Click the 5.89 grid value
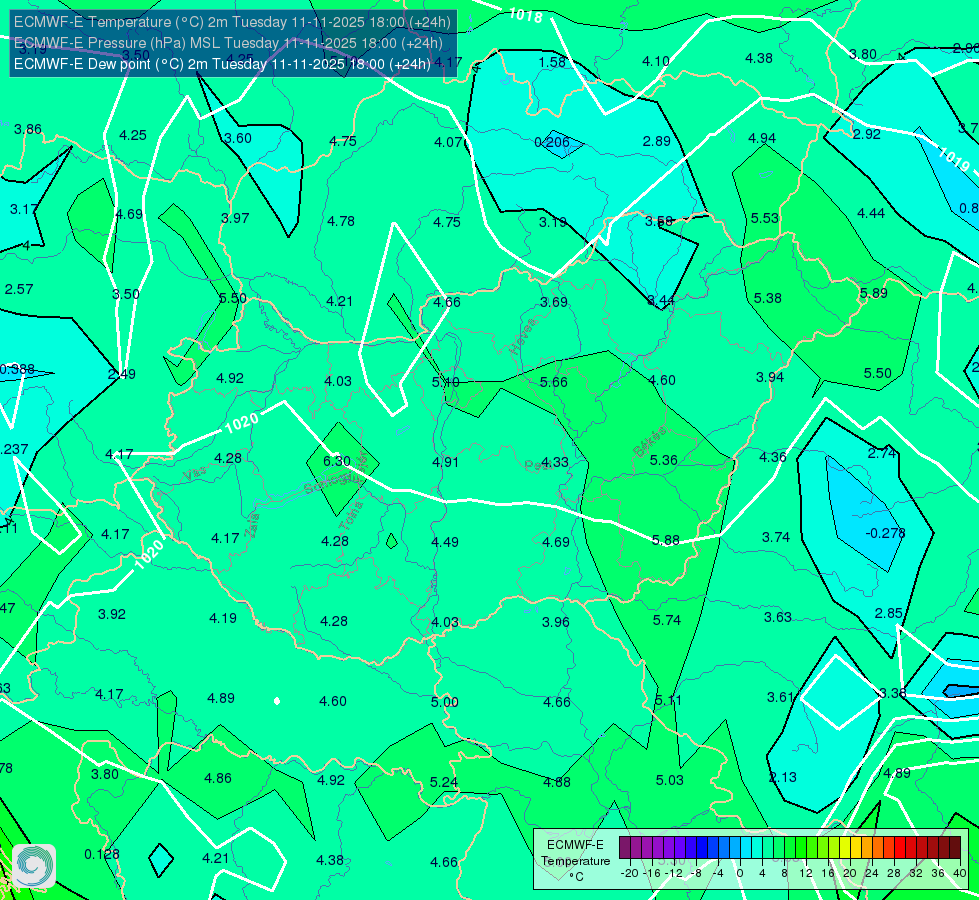 coord(873,294)
